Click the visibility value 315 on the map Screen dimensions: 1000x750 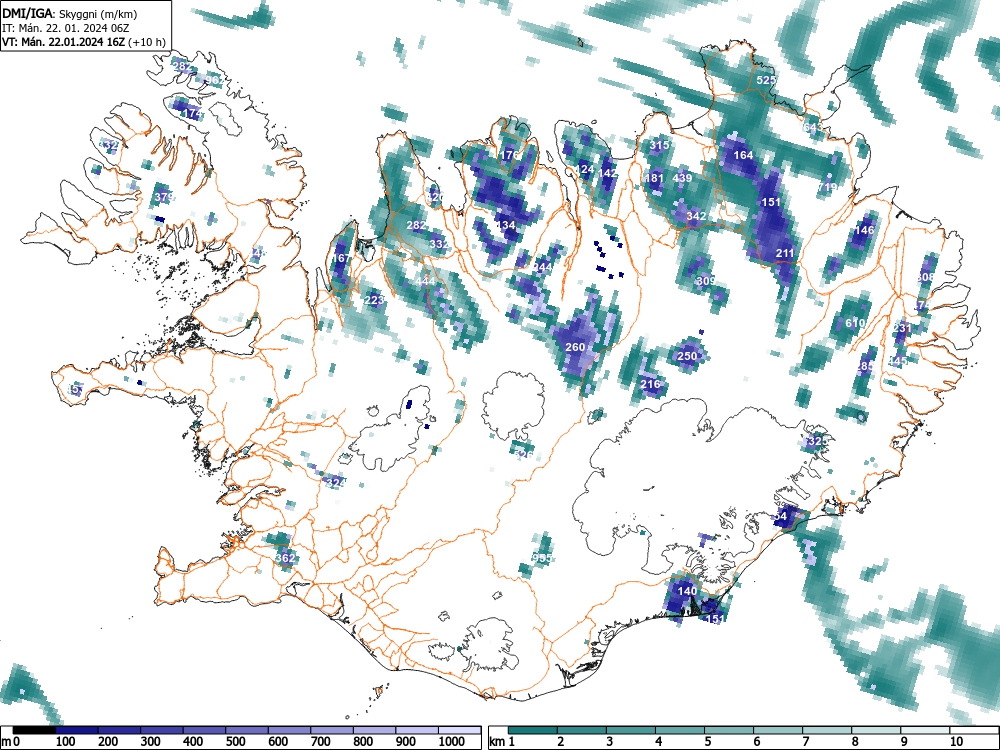pos(659,145)
